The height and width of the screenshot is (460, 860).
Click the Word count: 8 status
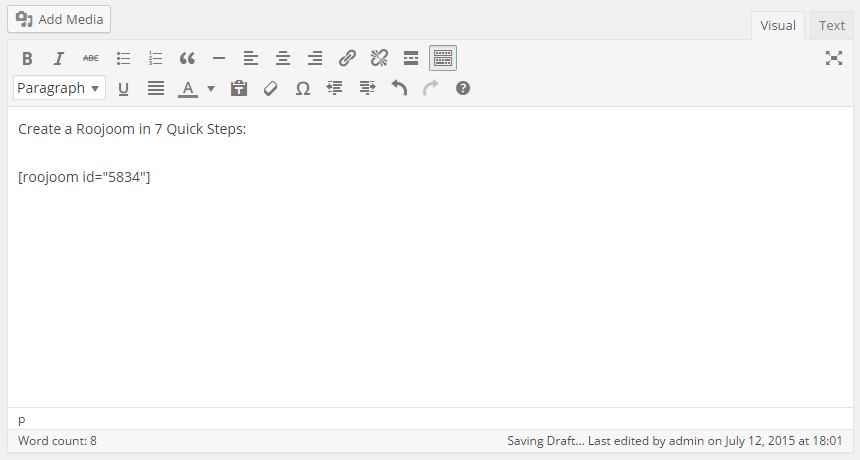57,441
